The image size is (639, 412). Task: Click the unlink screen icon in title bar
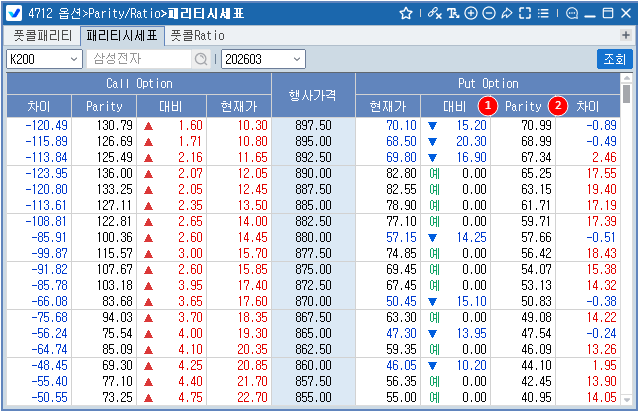(x=433, y=13)
